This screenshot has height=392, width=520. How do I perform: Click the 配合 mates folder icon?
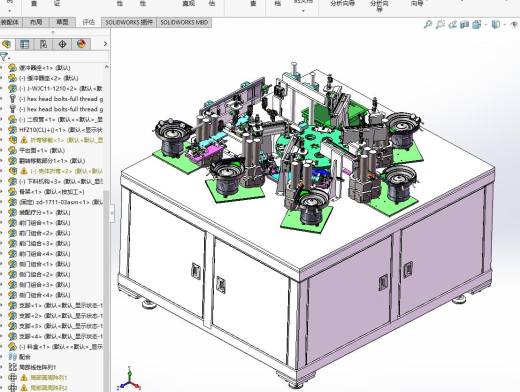pyautogui.click(x=12, y=357)
